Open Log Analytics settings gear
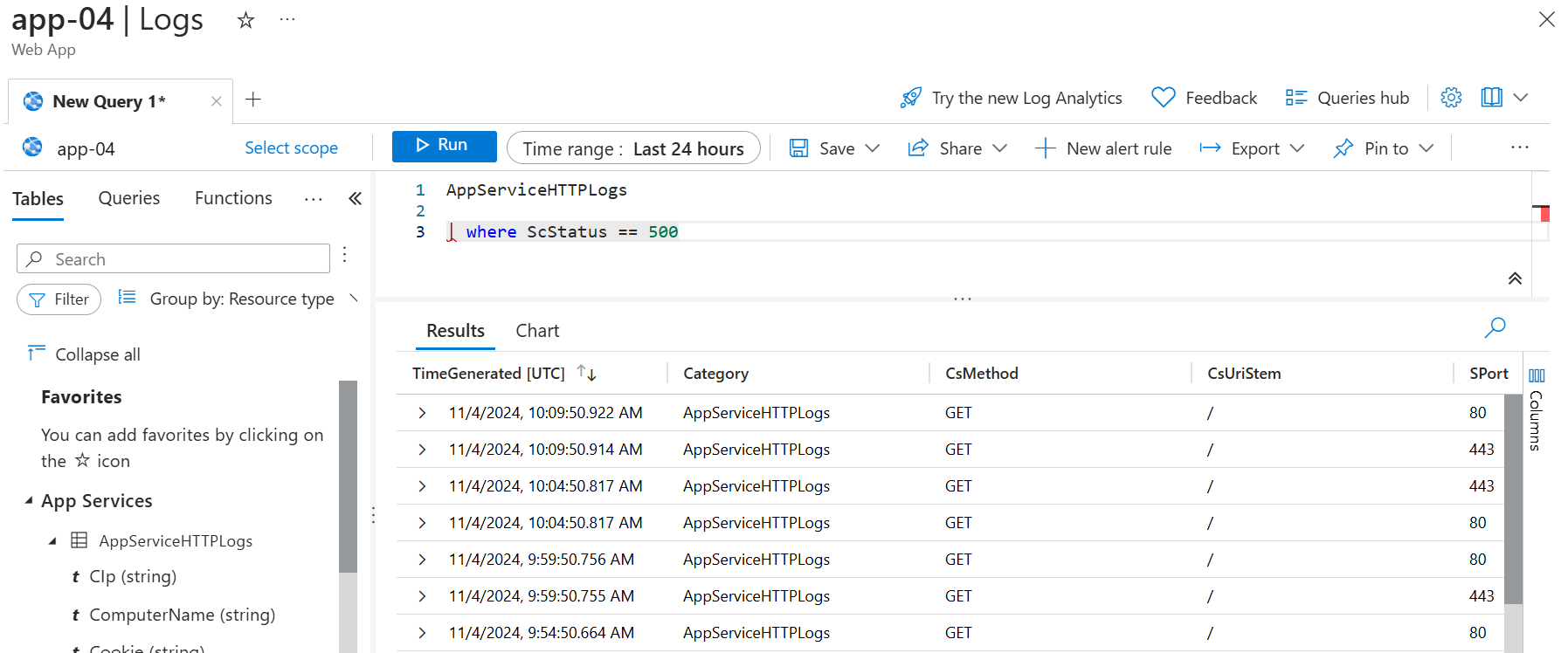 click(x=1451, y=97)
